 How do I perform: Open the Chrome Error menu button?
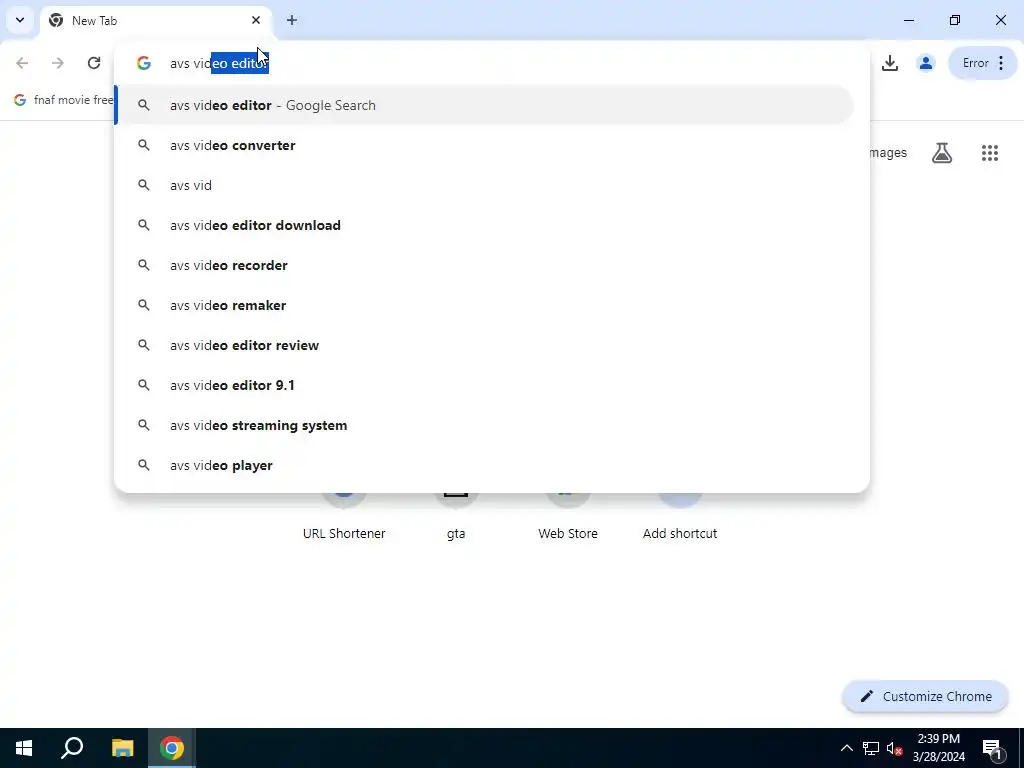click(x=983, y=63)
